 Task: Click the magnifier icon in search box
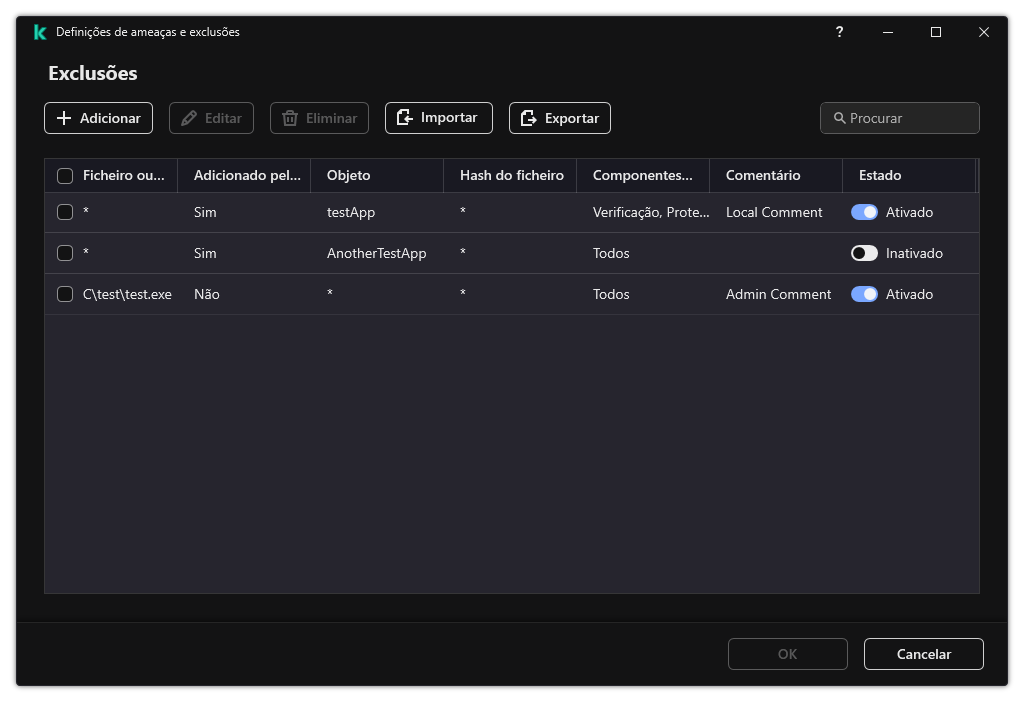point(839,118)
